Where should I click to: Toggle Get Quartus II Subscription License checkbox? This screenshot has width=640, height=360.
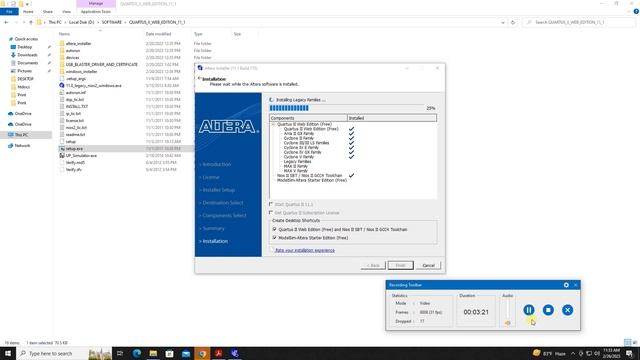tap(271, 213)
